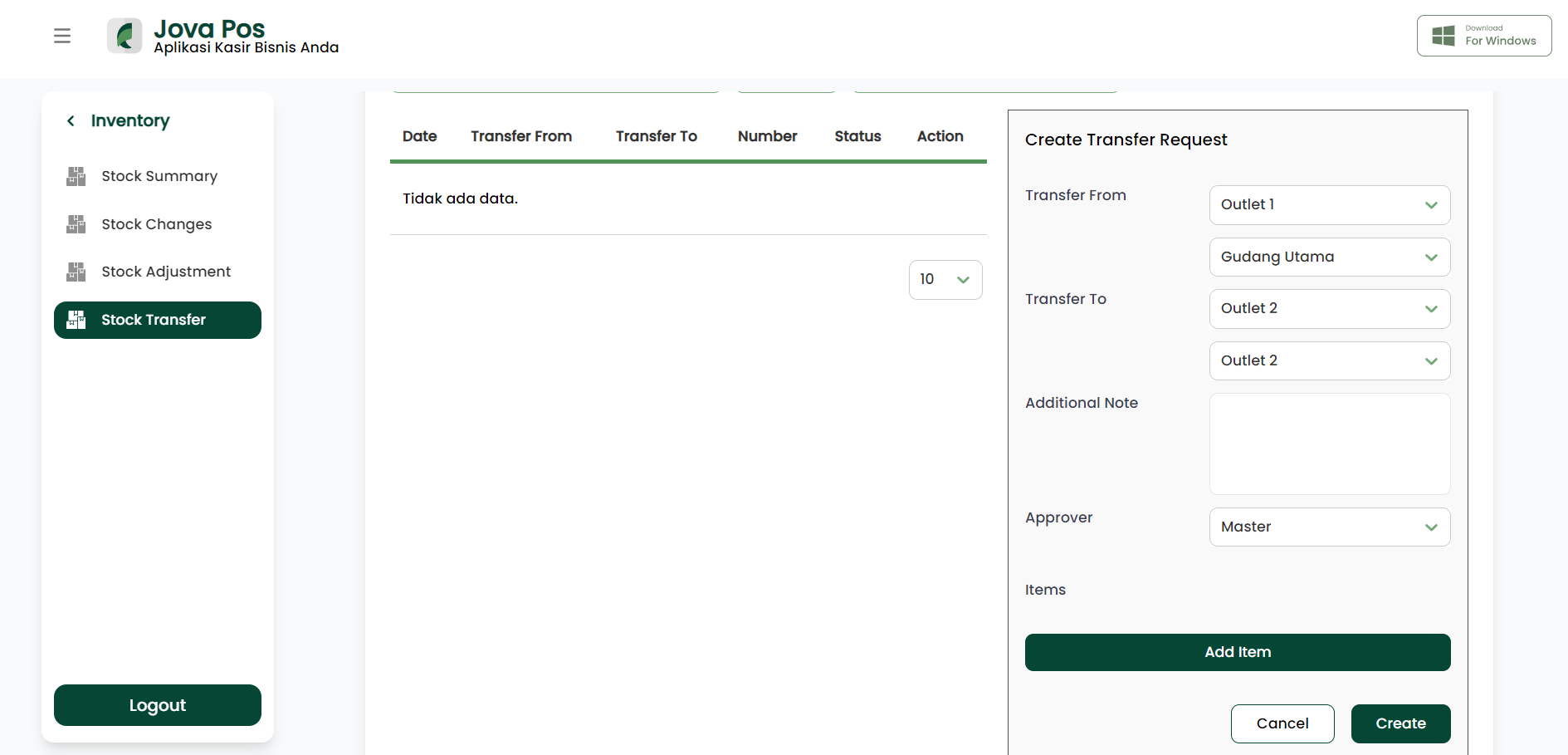Click the Logout button
The height and width of the screenshot is (755, 1568).
(x=158, y=705)
